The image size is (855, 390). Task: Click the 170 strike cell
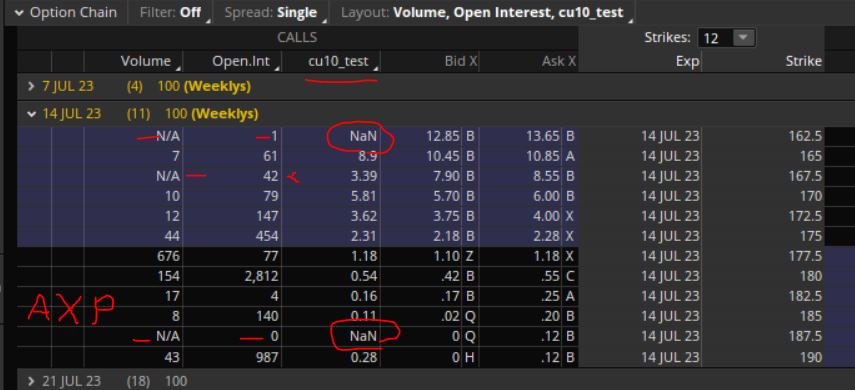pyautogui.click(x=811, y=196)
